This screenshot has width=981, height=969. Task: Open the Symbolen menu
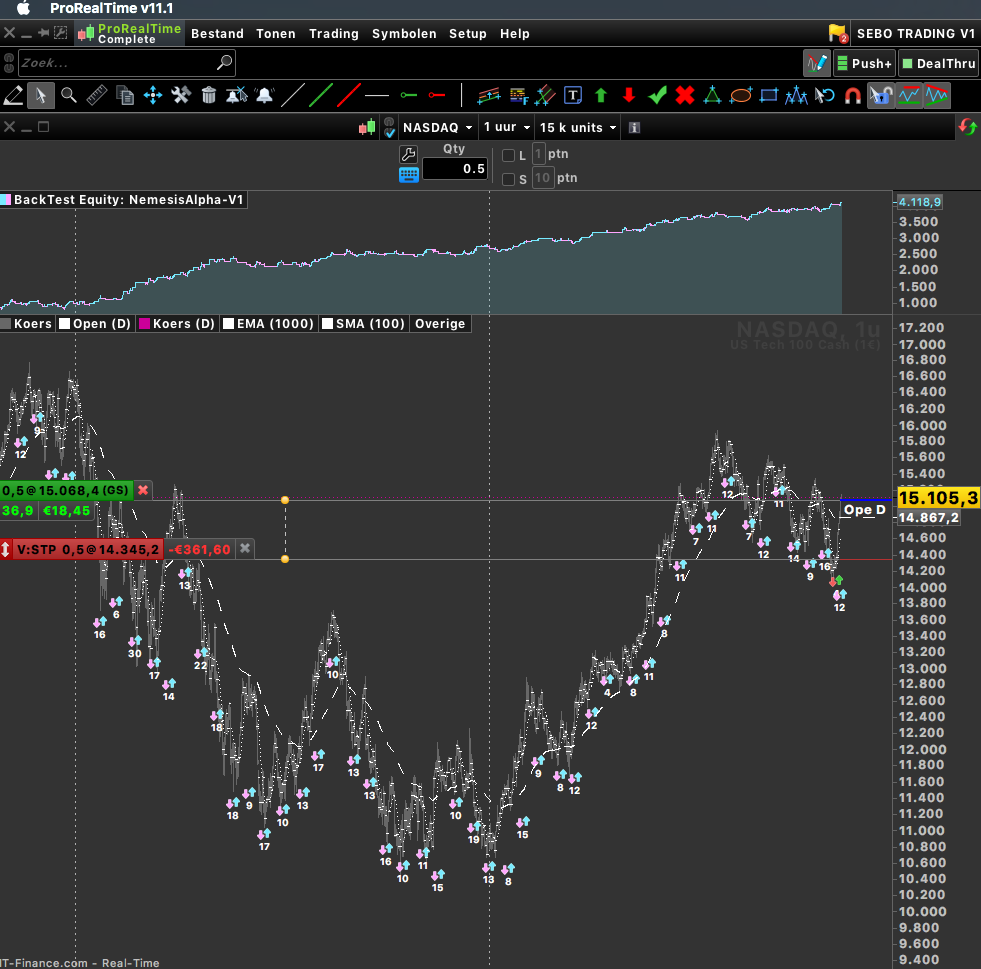coord(404,34)
